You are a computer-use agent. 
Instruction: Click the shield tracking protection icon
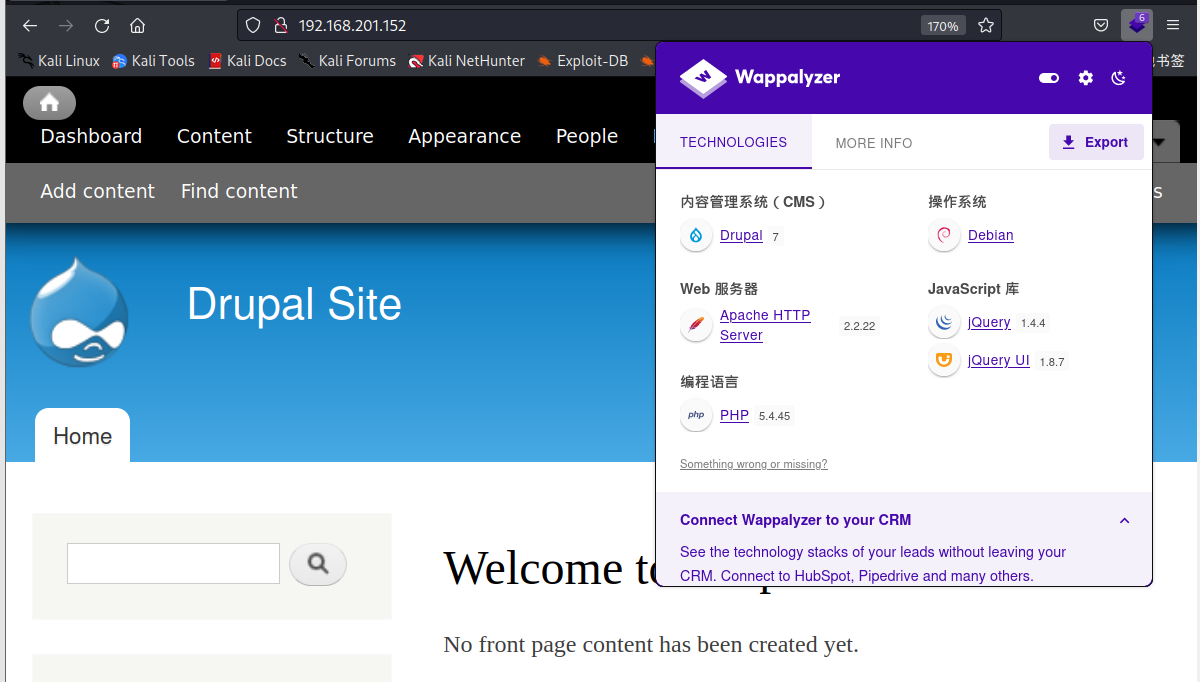pos(253,26)
